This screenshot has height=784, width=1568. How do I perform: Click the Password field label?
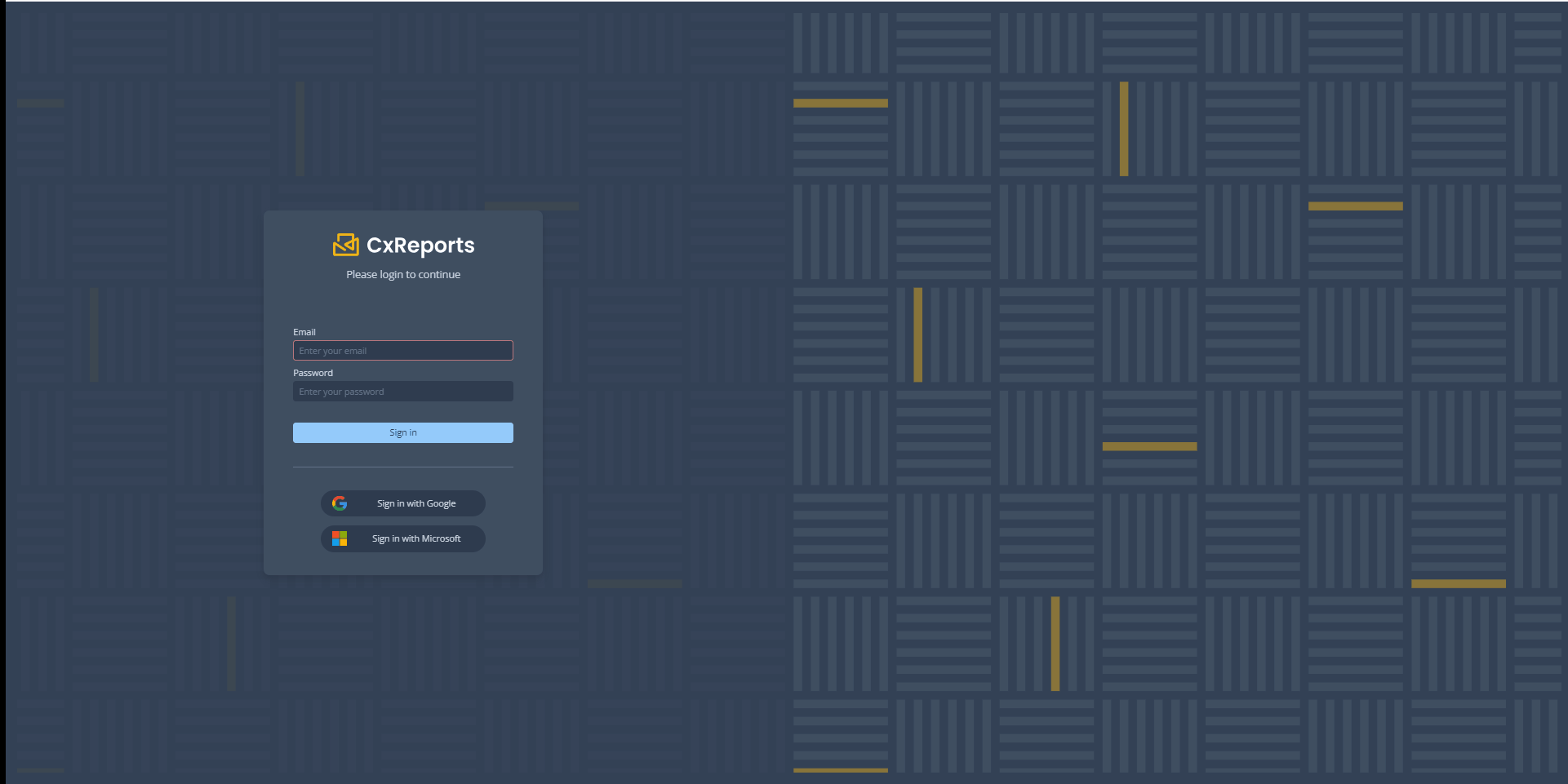(313, 373)
